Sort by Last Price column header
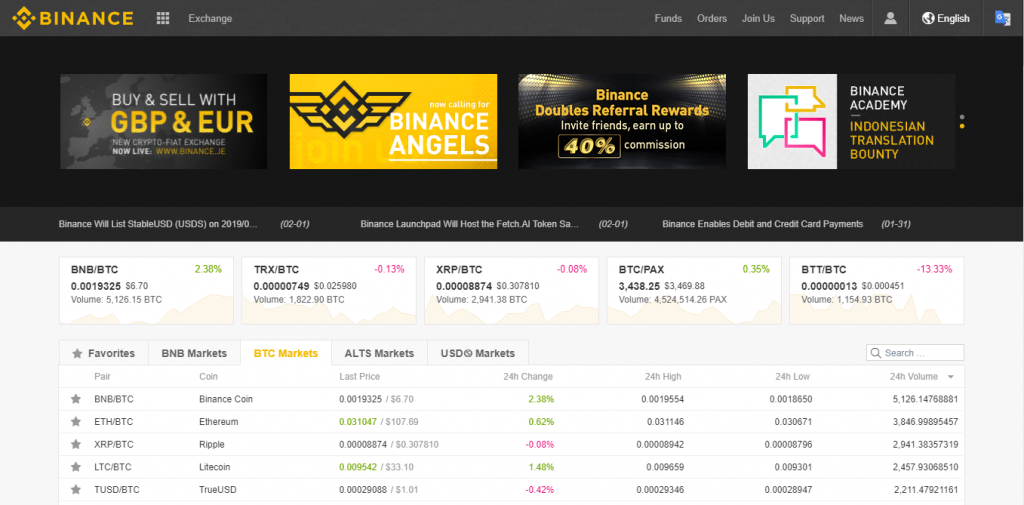 click(359, 377)
